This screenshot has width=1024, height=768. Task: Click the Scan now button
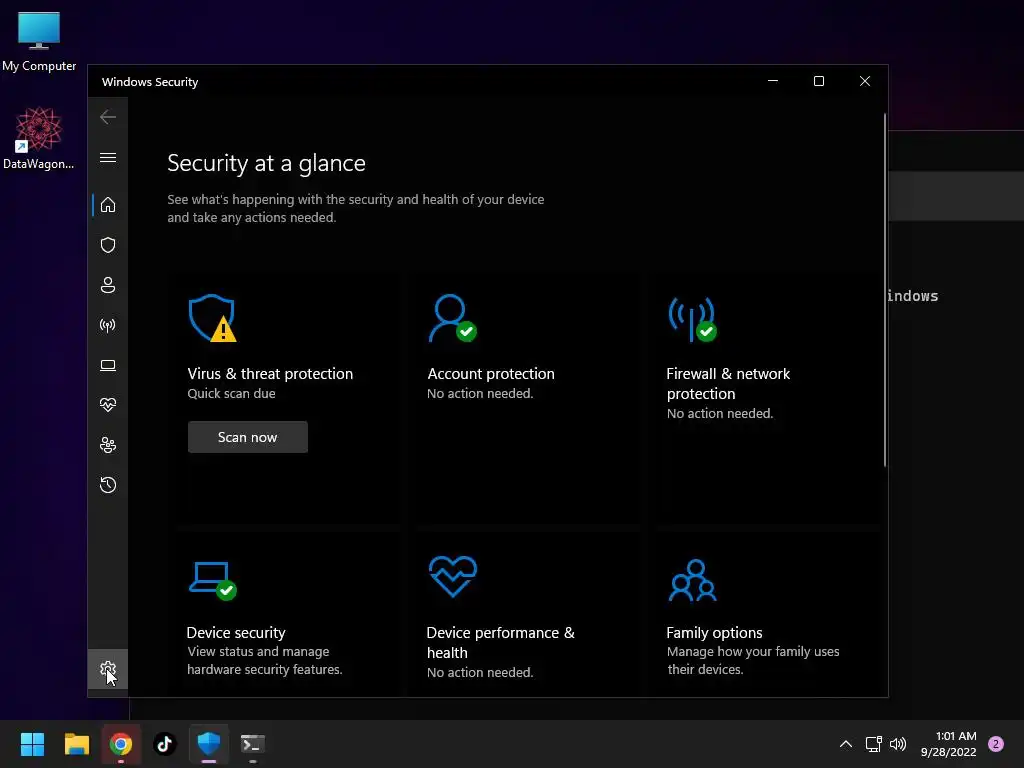pos(248,437)
